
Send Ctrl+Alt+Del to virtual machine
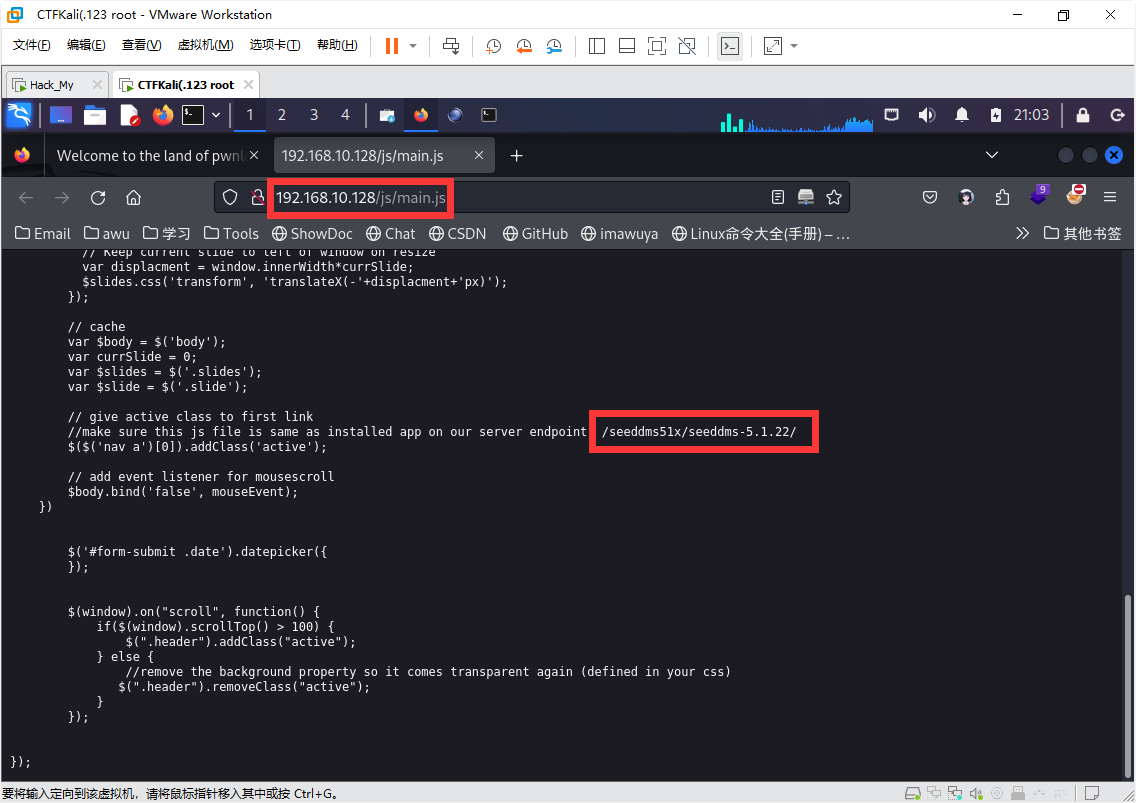(x=451, y=46)
